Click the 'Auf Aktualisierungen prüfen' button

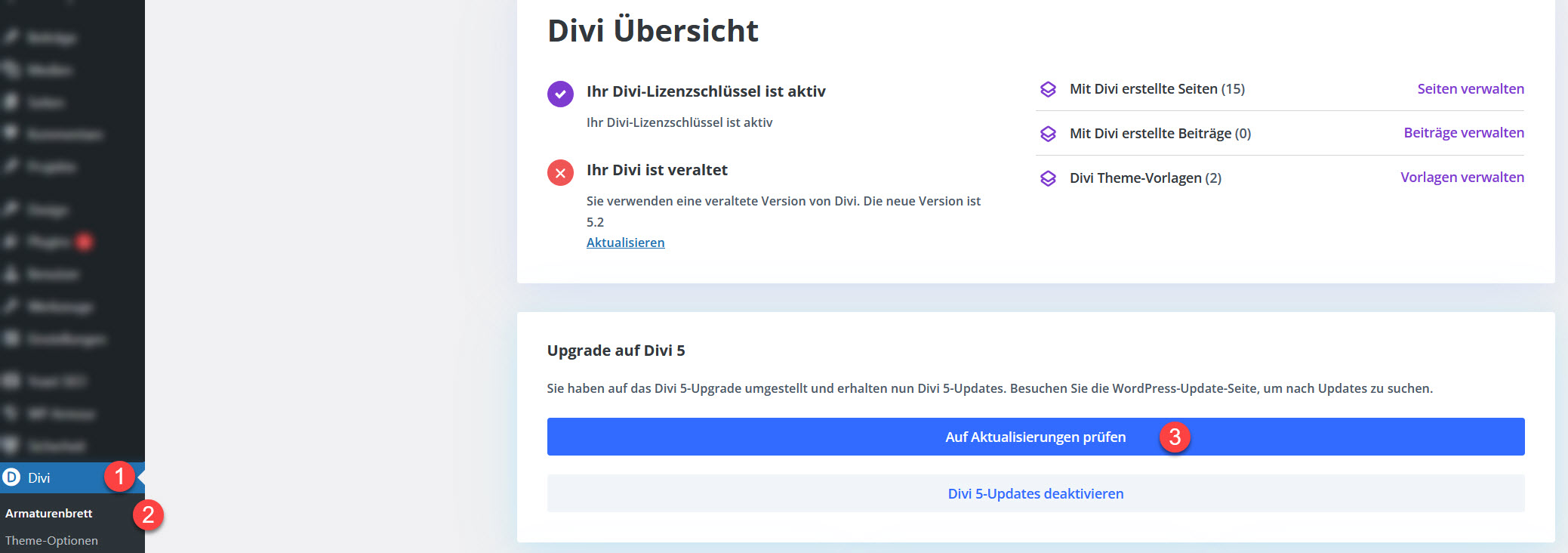(x=1036, y=437)
